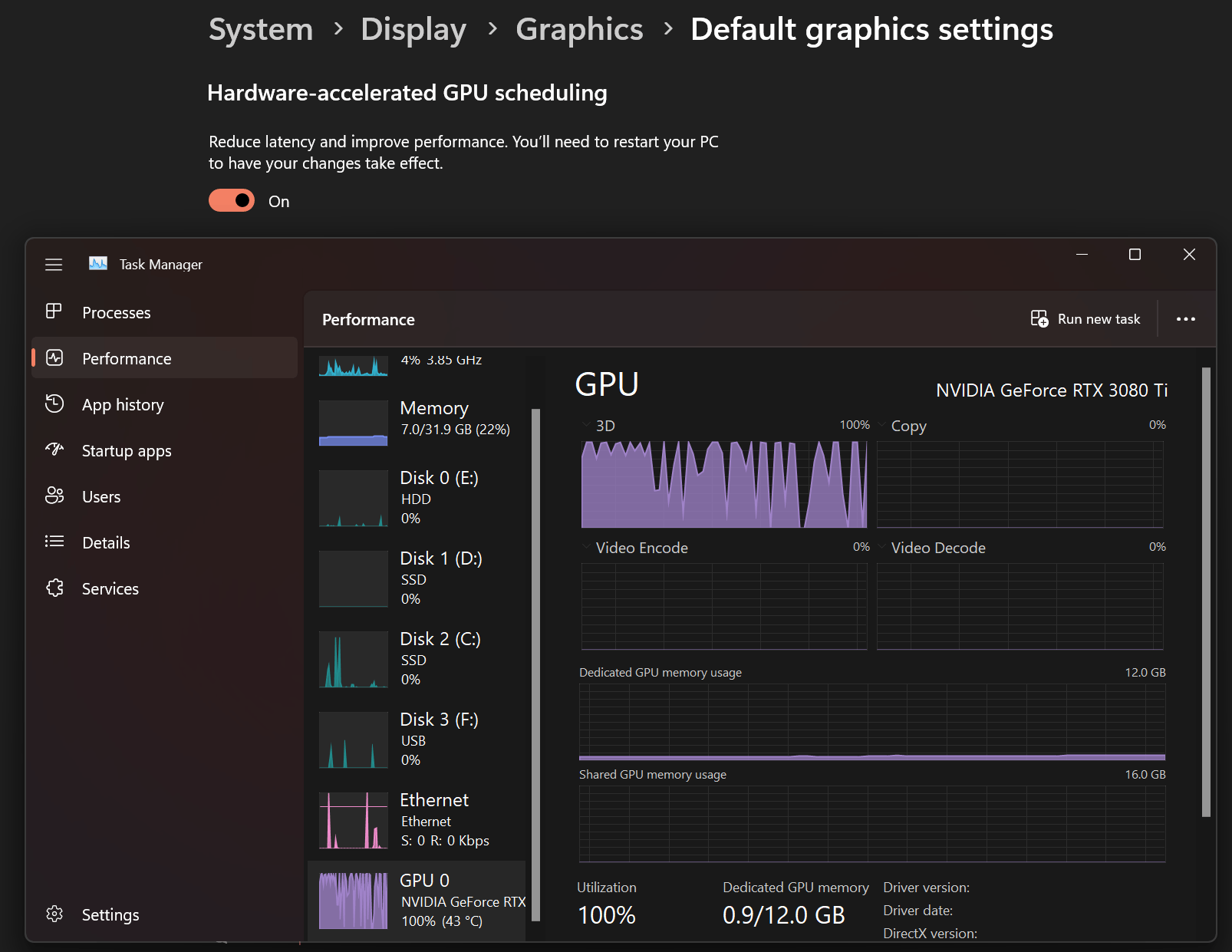Open the App history page
This screenshot has height=952, width=1232.
tap(123, 405)
